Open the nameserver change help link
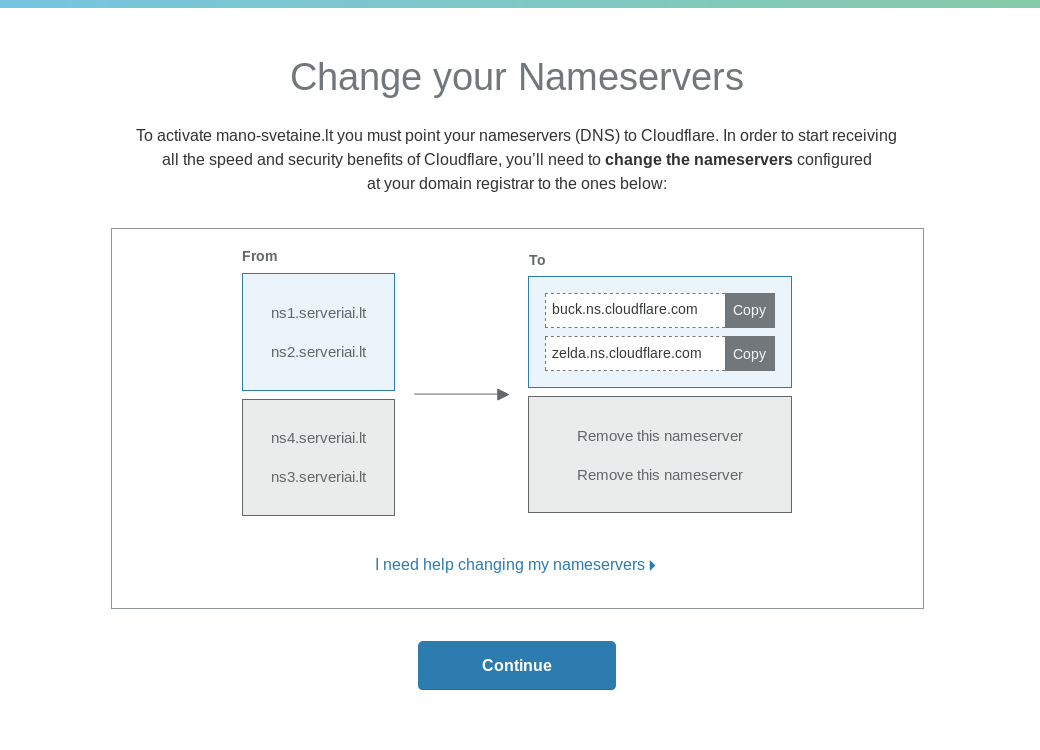Image resolution: width=1040 pixels, height=750 pixels. (x=509, y=565)
